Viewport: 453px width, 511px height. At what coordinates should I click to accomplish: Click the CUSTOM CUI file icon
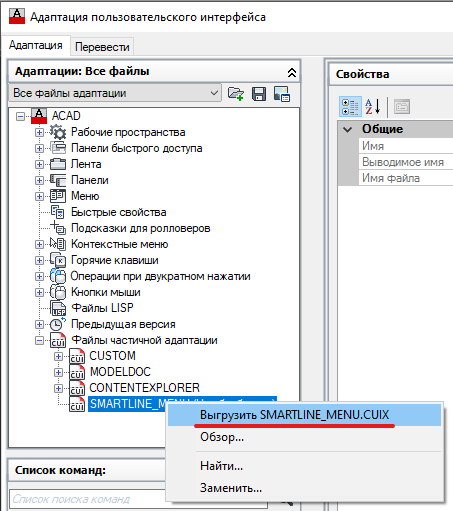(x=77, y=356)
